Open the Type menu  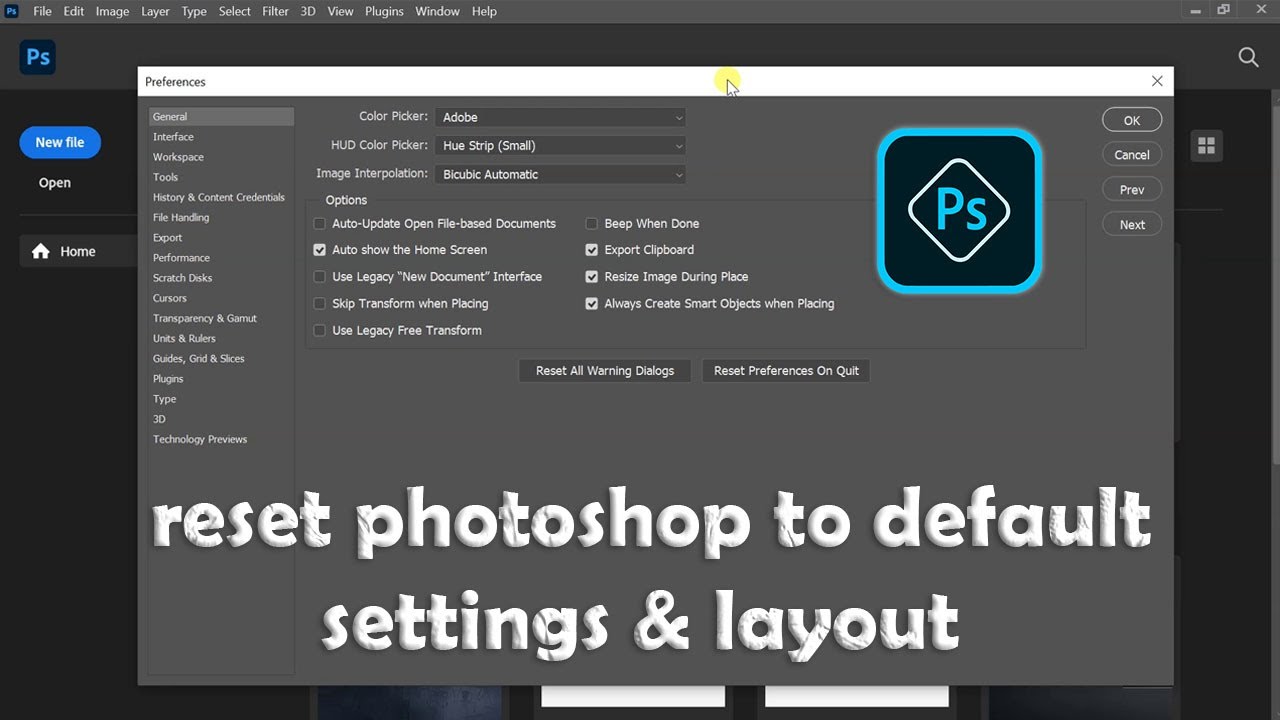[194, 11]
